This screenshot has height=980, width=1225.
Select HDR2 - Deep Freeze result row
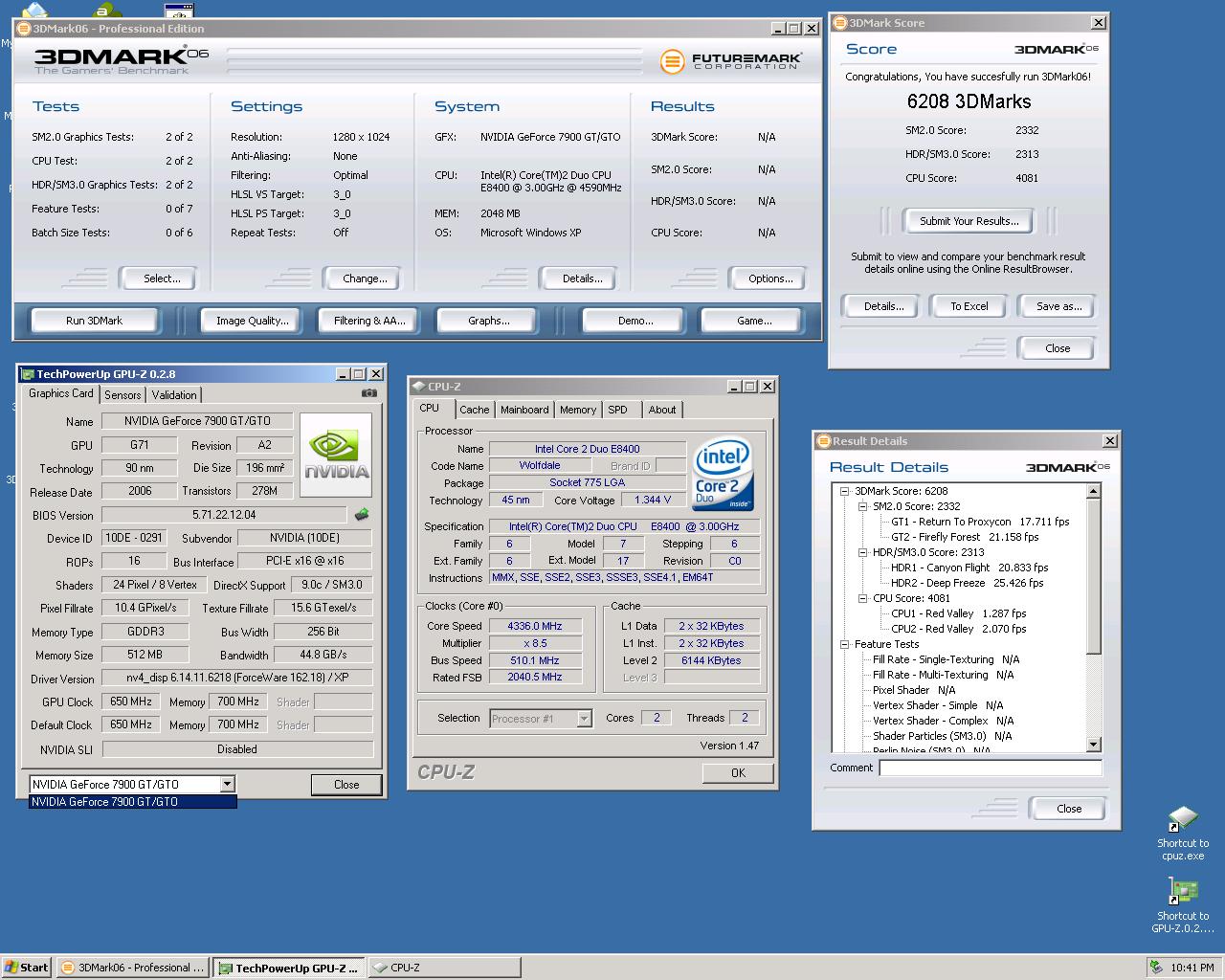click(967, 583)
